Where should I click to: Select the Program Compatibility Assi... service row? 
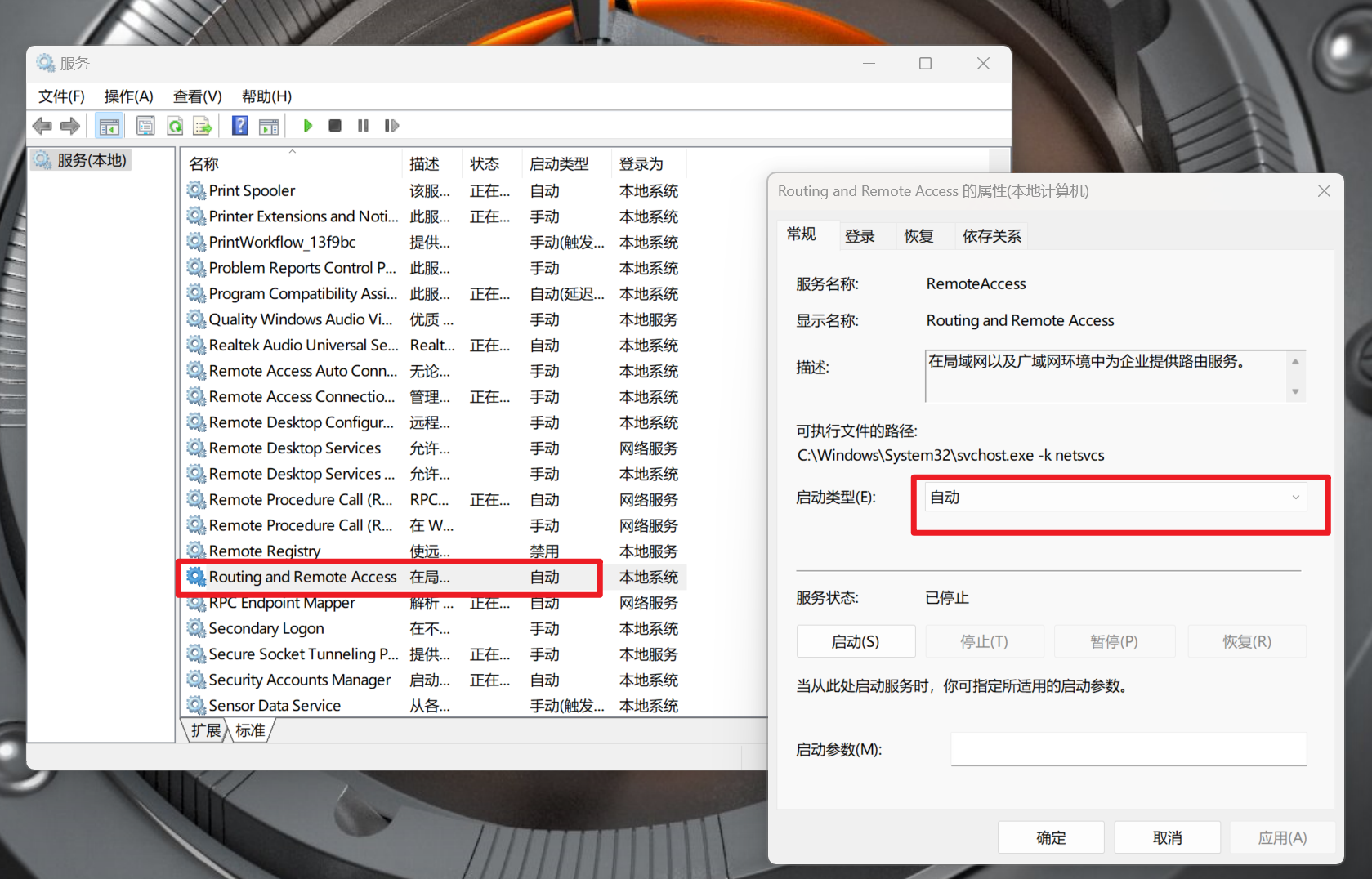pos(436,293)
